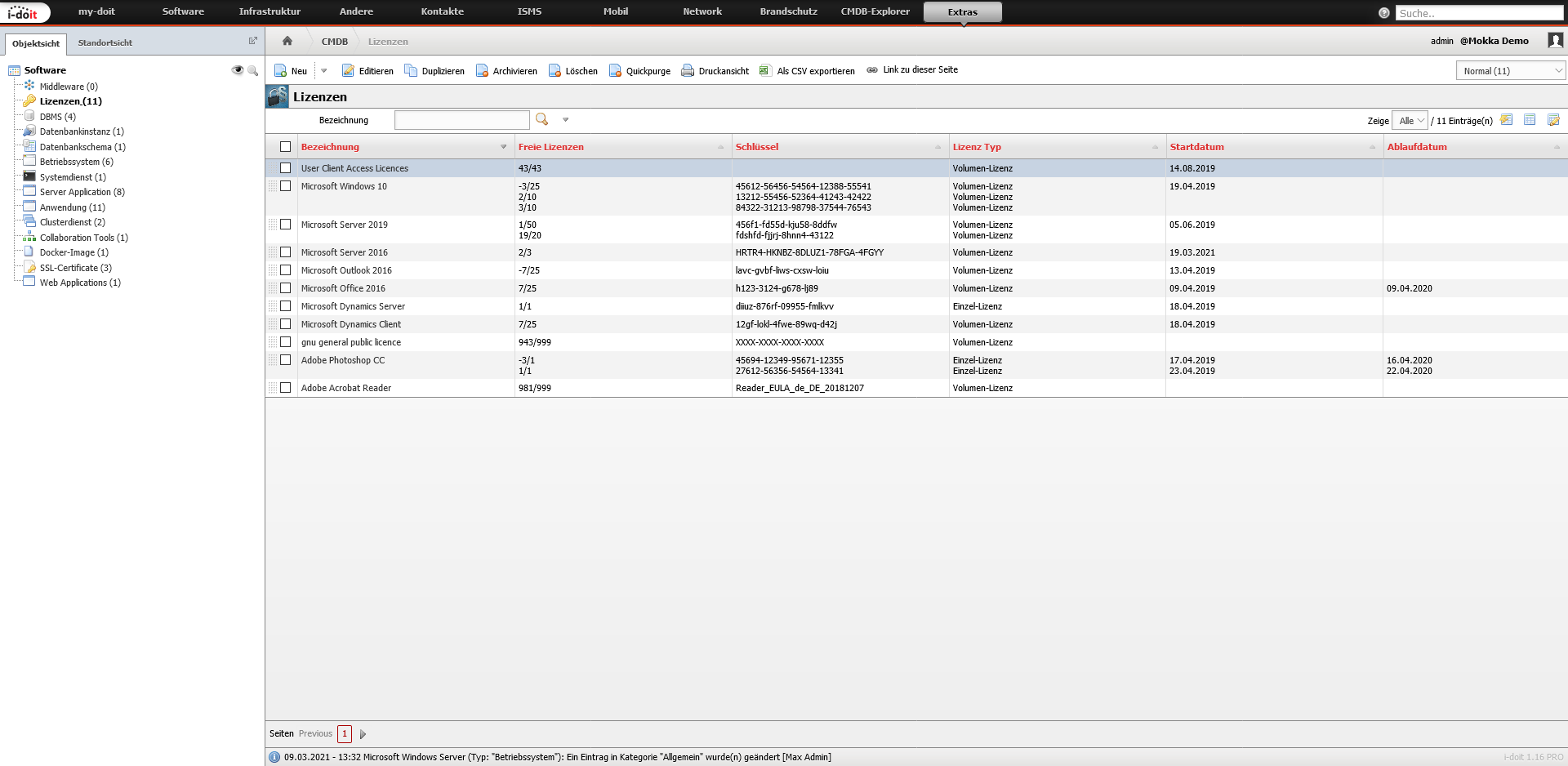Expand the arrow next to Neu button
The height and width of the screenshot is (766, 1568).
coord(324,71)
